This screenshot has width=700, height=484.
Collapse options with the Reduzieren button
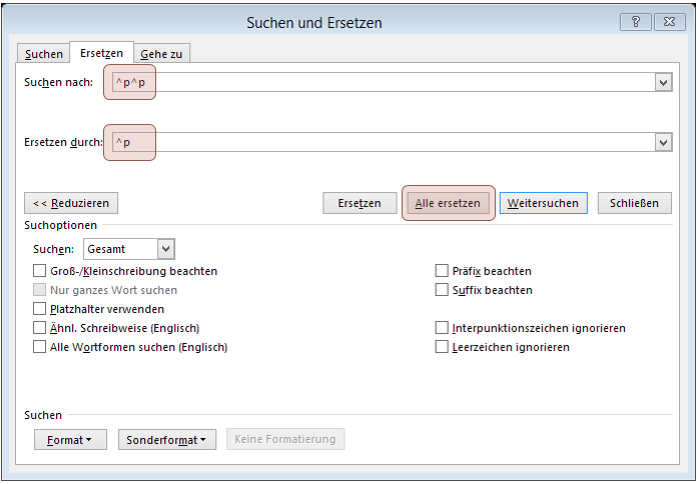pos(70,203)
